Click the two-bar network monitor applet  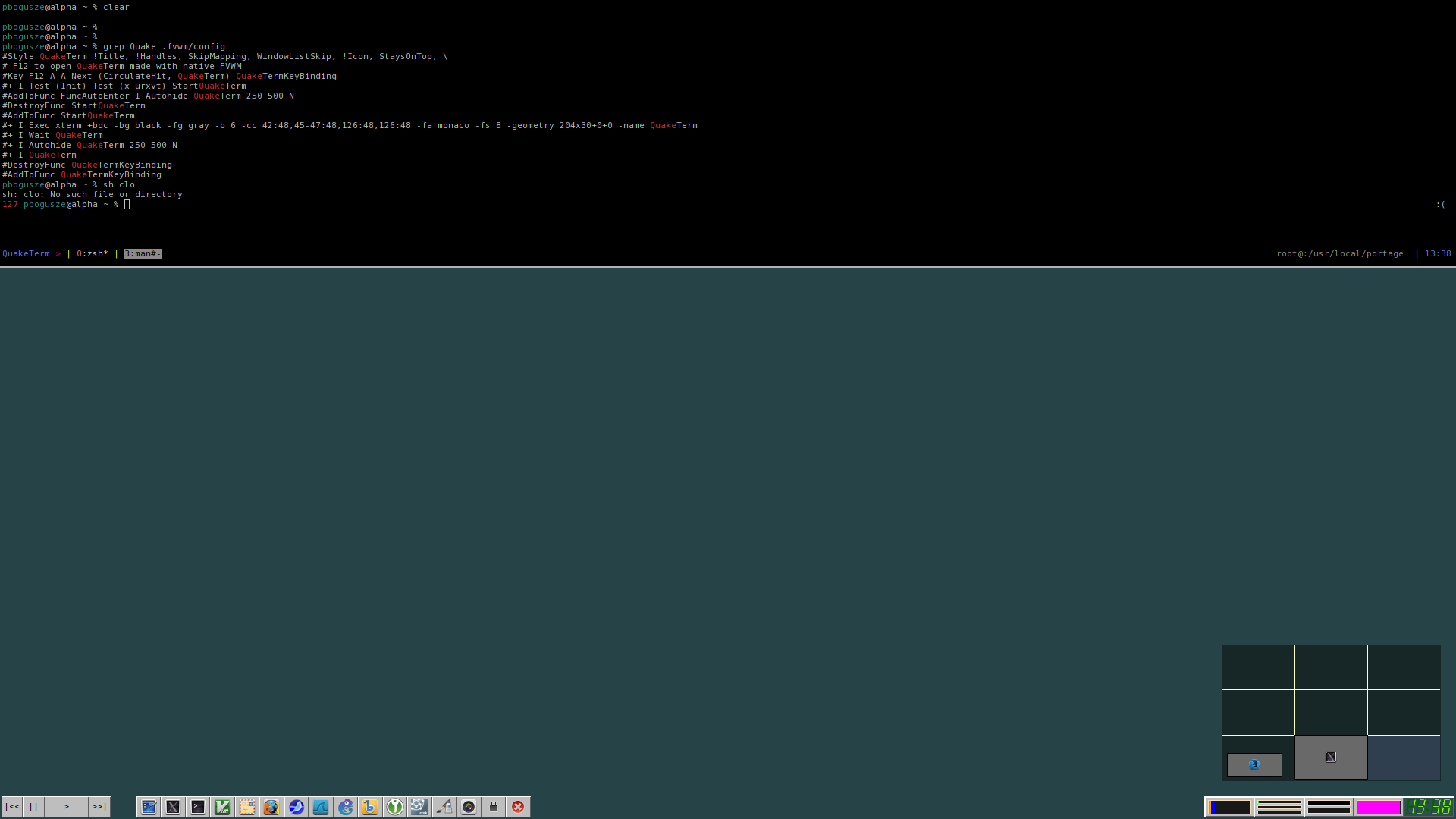pyautogui.click(x=1329, y=808)
